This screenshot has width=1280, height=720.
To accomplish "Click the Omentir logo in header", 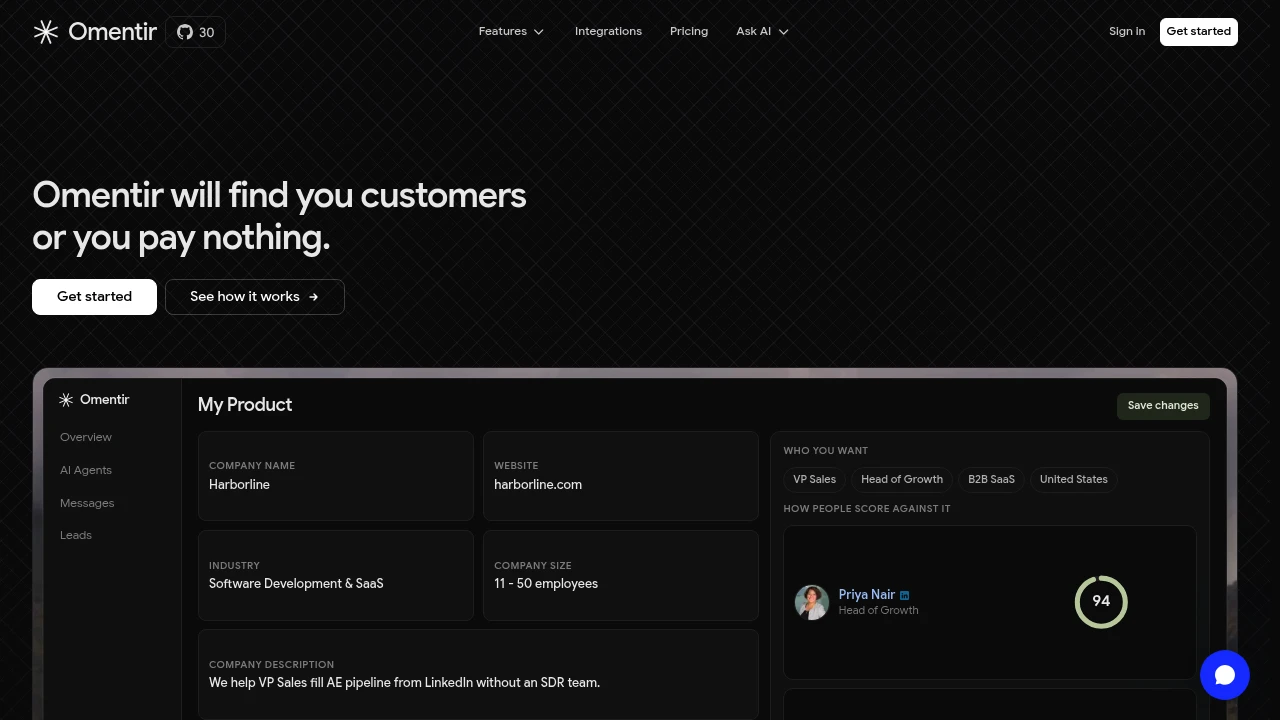I will (95, 32).
